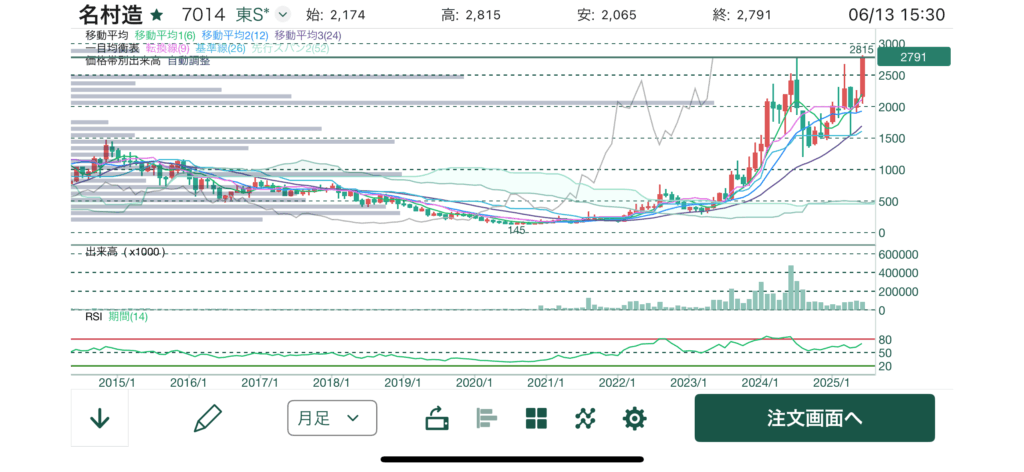Go to 注文画面へ order screen
This screenshot has height=472, width=1024.
[x=814, y=418]
